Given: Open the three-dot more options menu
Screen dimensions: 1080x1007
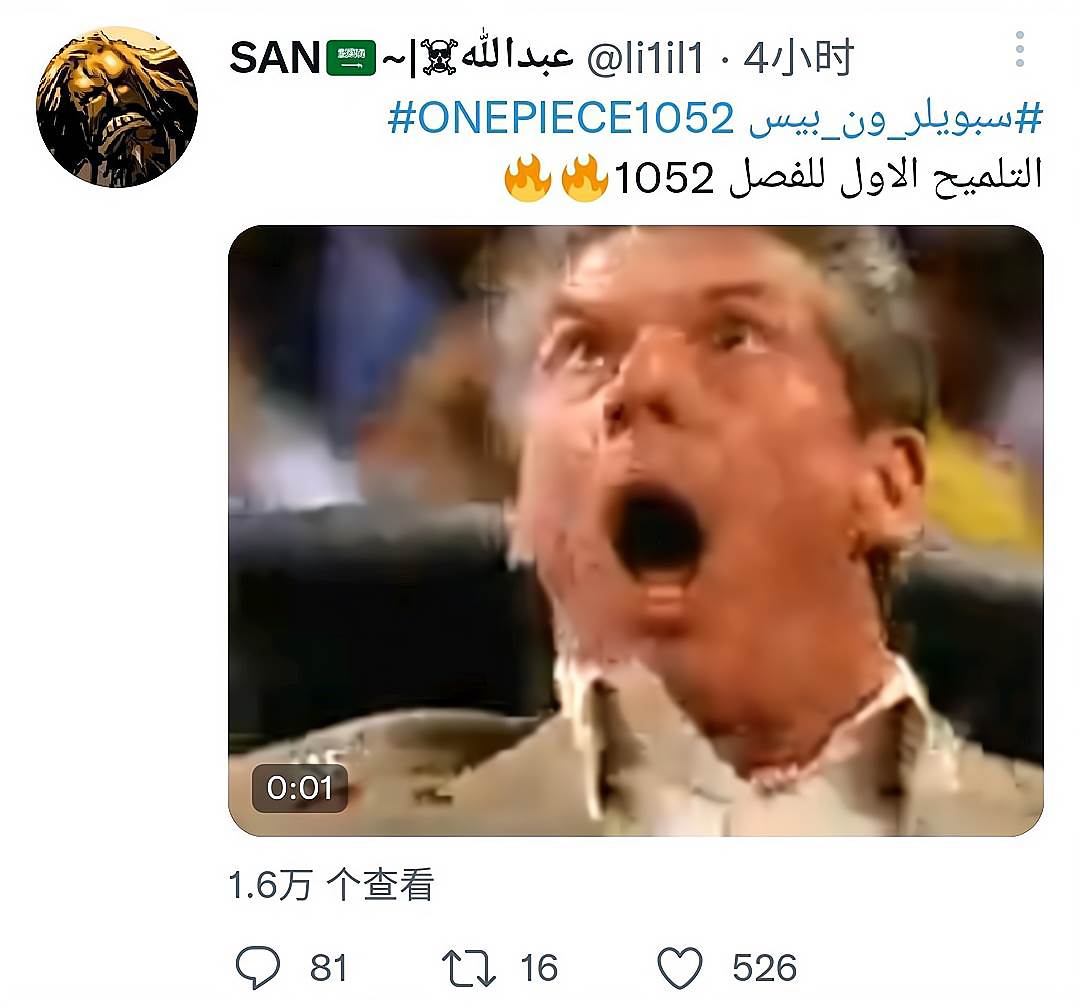Looking at the screenshot, I should click(1019, 49).
